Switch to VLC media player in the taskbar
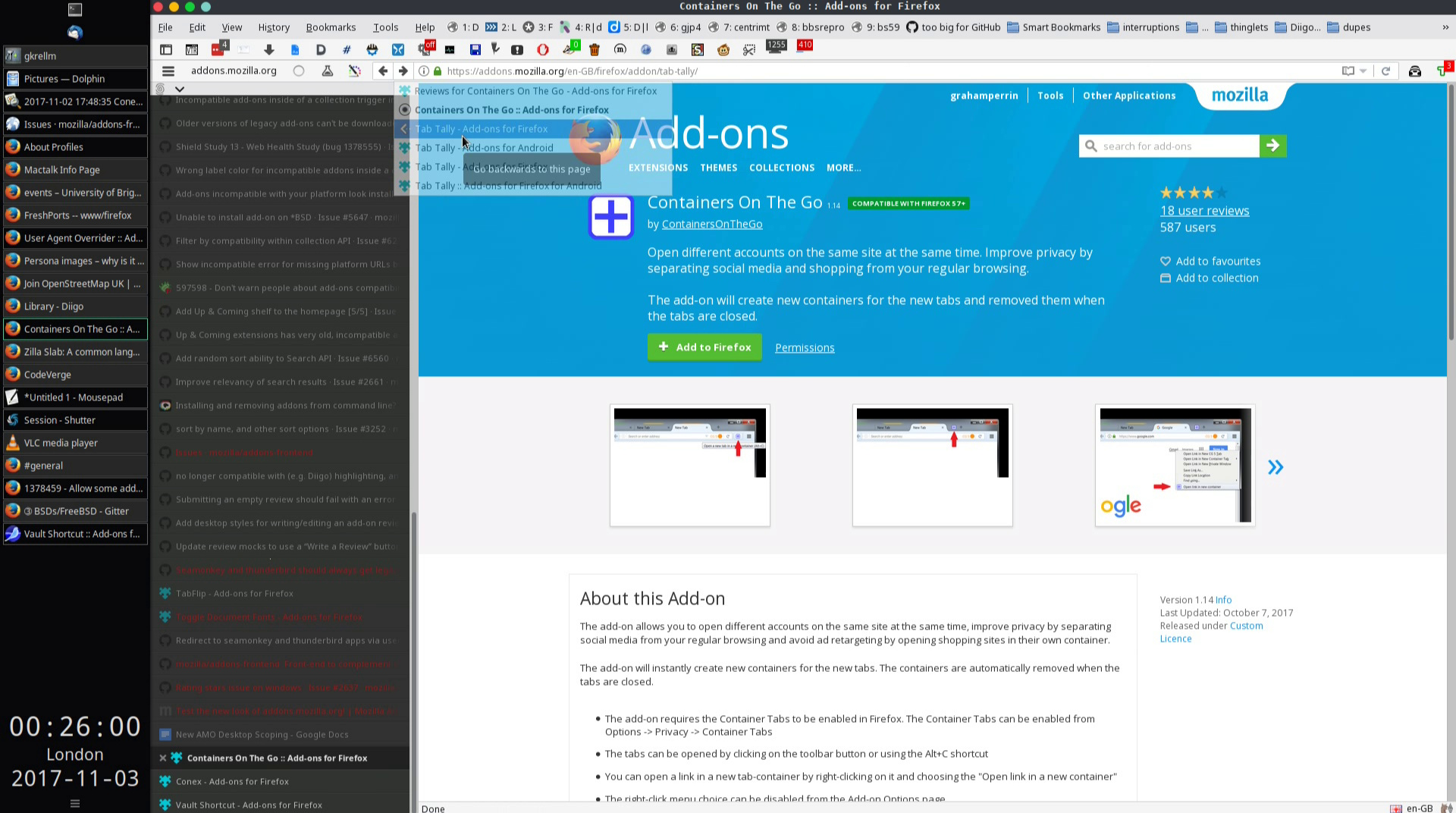This screenshot has height=813, width=1456. pos(75,443)
